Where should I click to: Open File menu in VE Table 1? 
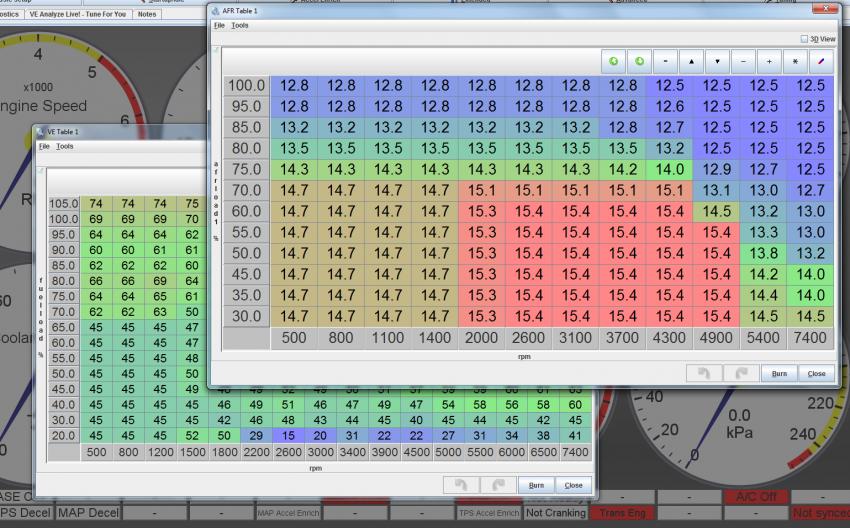[43, 146]
